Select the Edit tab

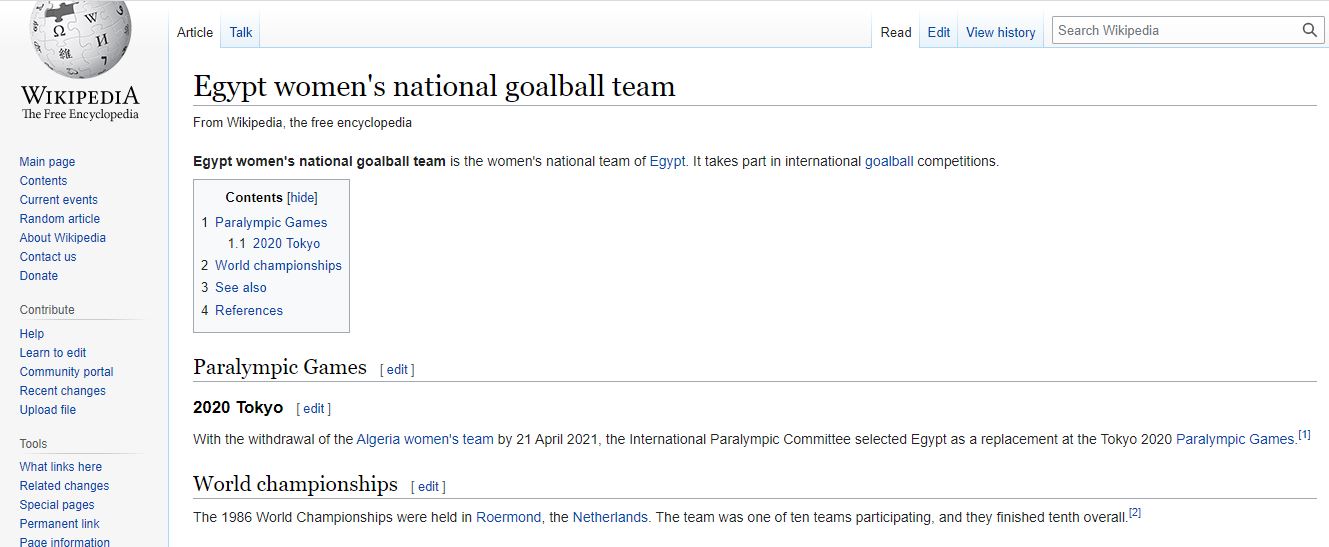pyautogui.click(x=938, y=32)
